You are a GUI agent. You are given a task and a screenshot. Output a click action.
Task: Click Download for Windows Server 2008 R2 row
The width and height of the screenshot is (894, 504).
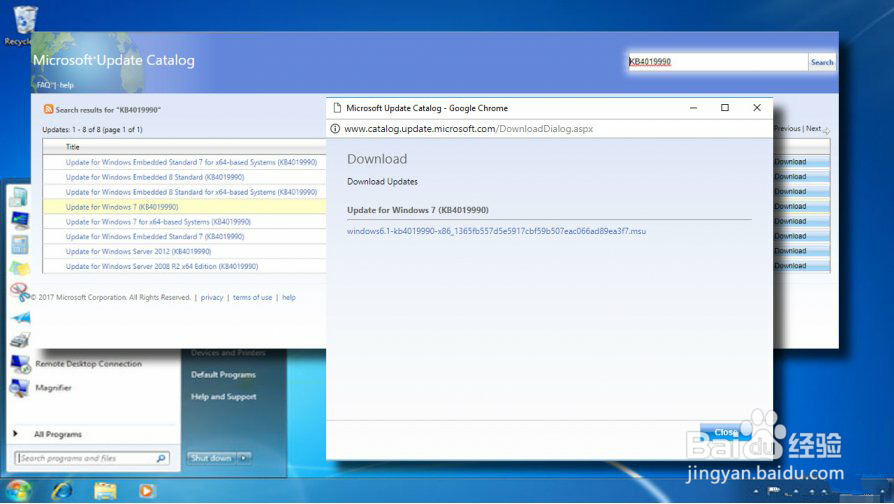point(800,266)
